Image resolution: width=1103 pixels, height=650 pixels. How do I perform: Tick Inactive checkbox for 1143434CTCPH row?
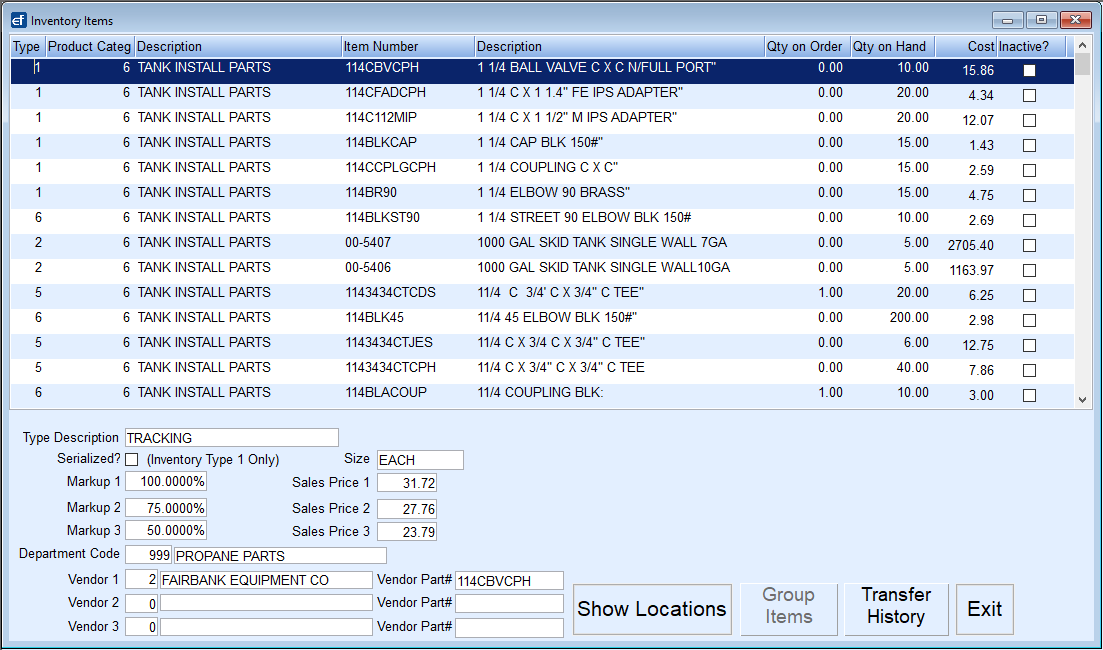[1029, 370]
